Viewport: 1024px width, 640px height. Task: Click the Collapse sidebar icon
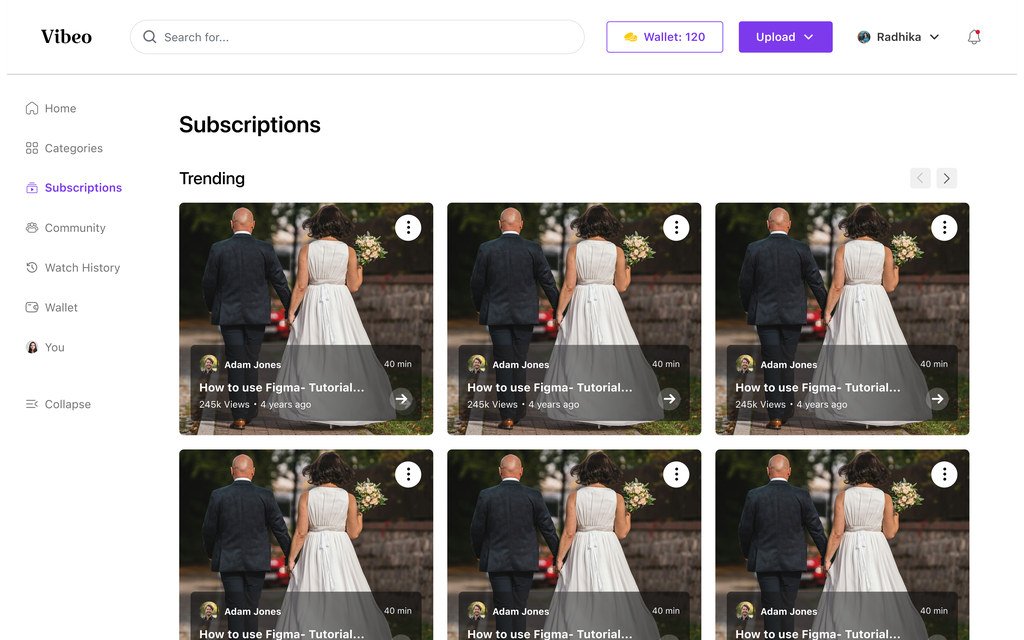(x=31, y=404)
